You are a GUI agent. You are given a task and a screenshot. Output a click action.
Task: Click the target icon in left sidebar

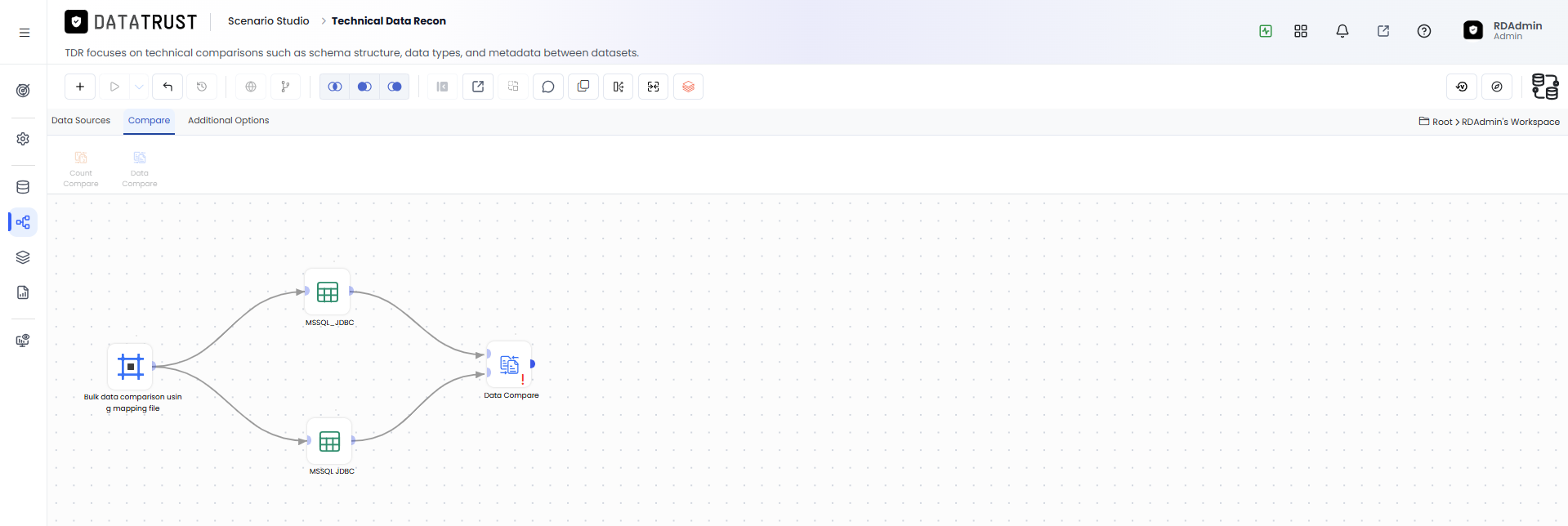coord(23,91)
